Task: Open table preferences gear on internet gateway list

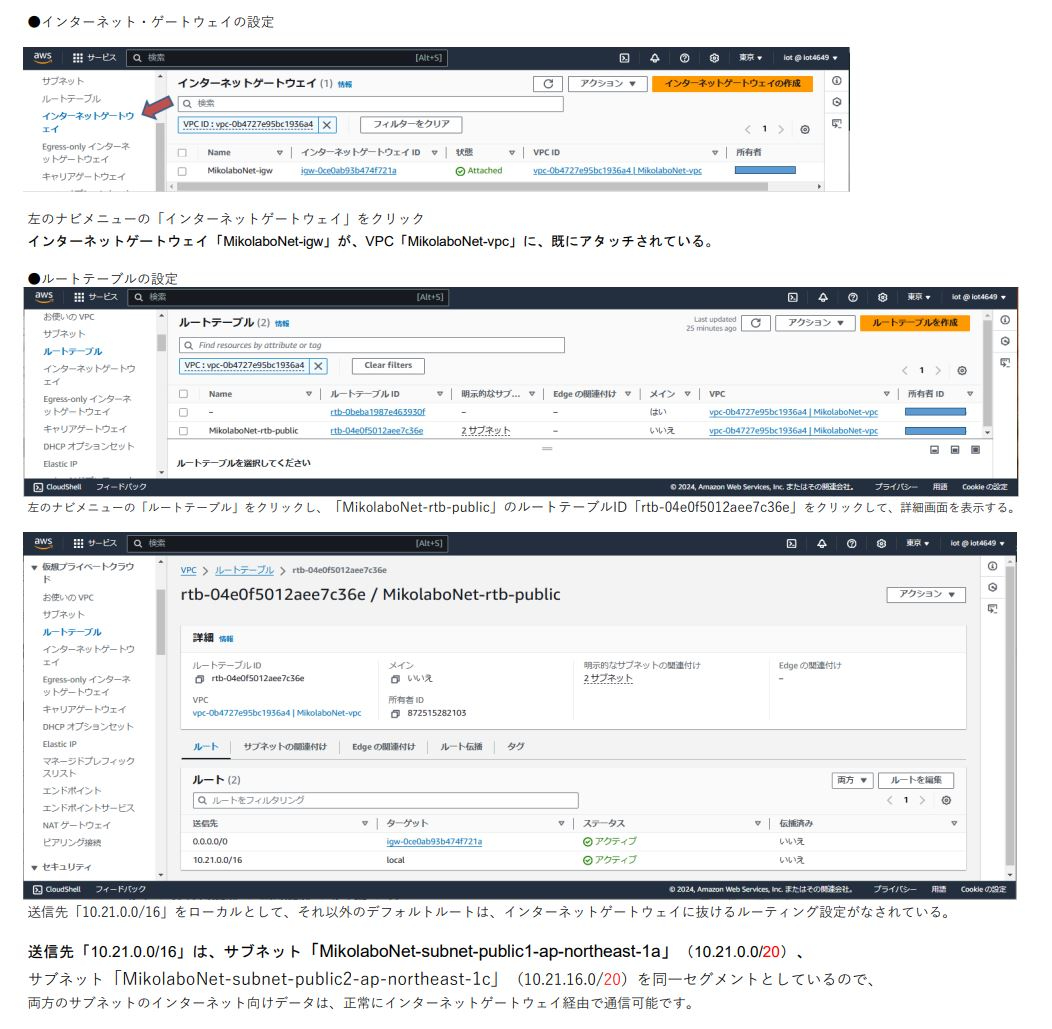Action: pyautogui.click(x=804, y=129)
